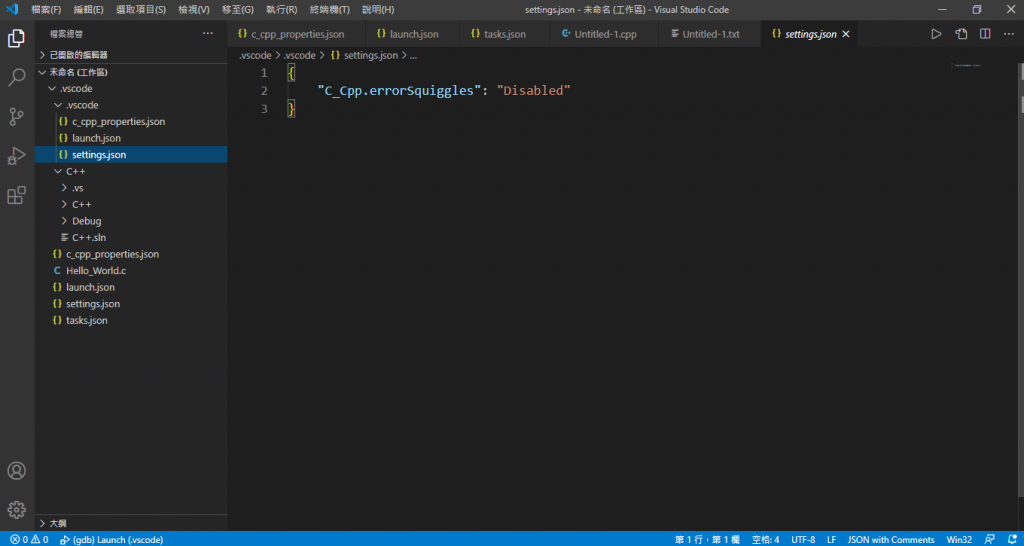Image resolution: width=1024 pixels, height=546 pixels.
Task: Open launch.json inside nested .vscode folder
Action: click(x=96, y=138)
